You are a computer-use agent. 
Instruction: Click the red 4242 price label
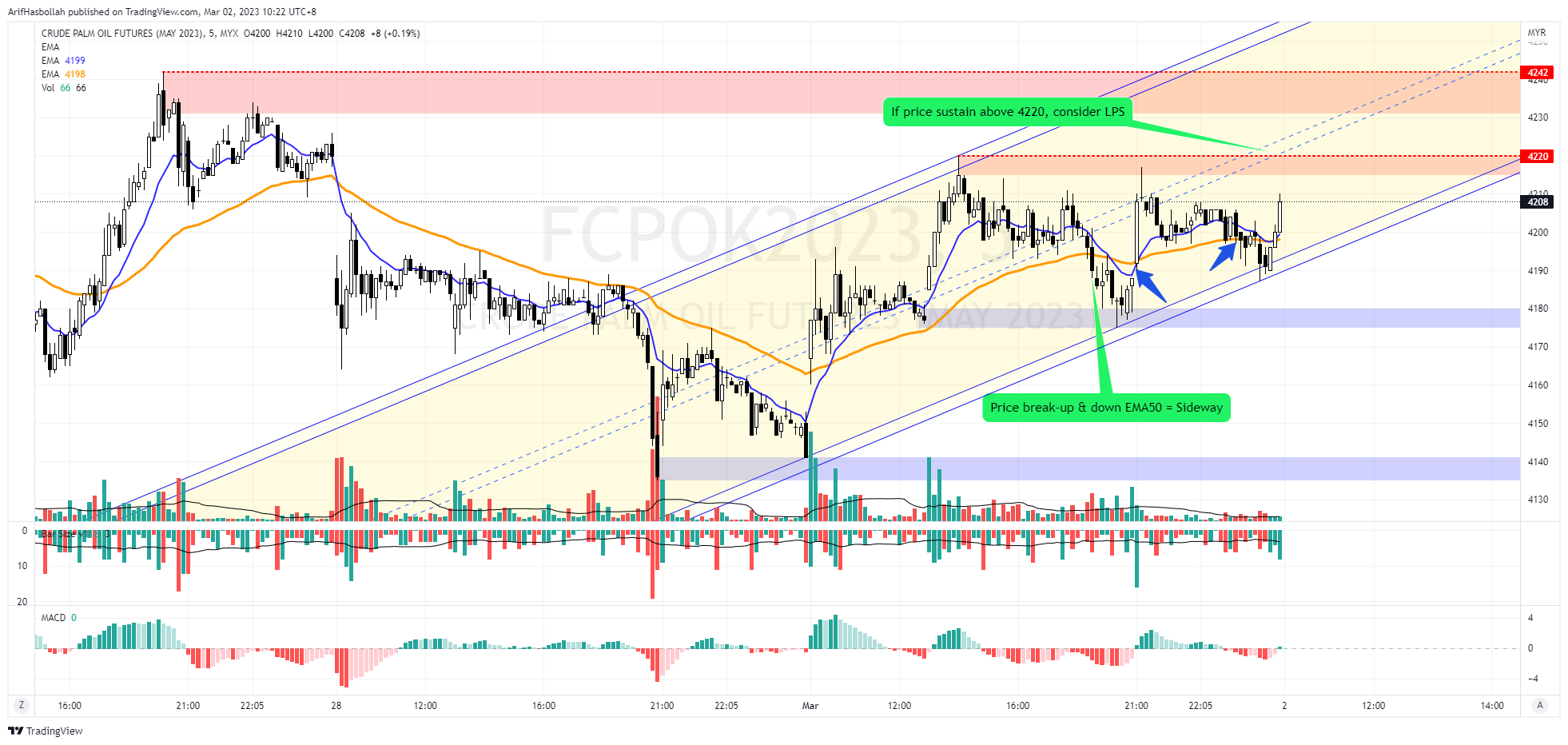[1538, 73]
